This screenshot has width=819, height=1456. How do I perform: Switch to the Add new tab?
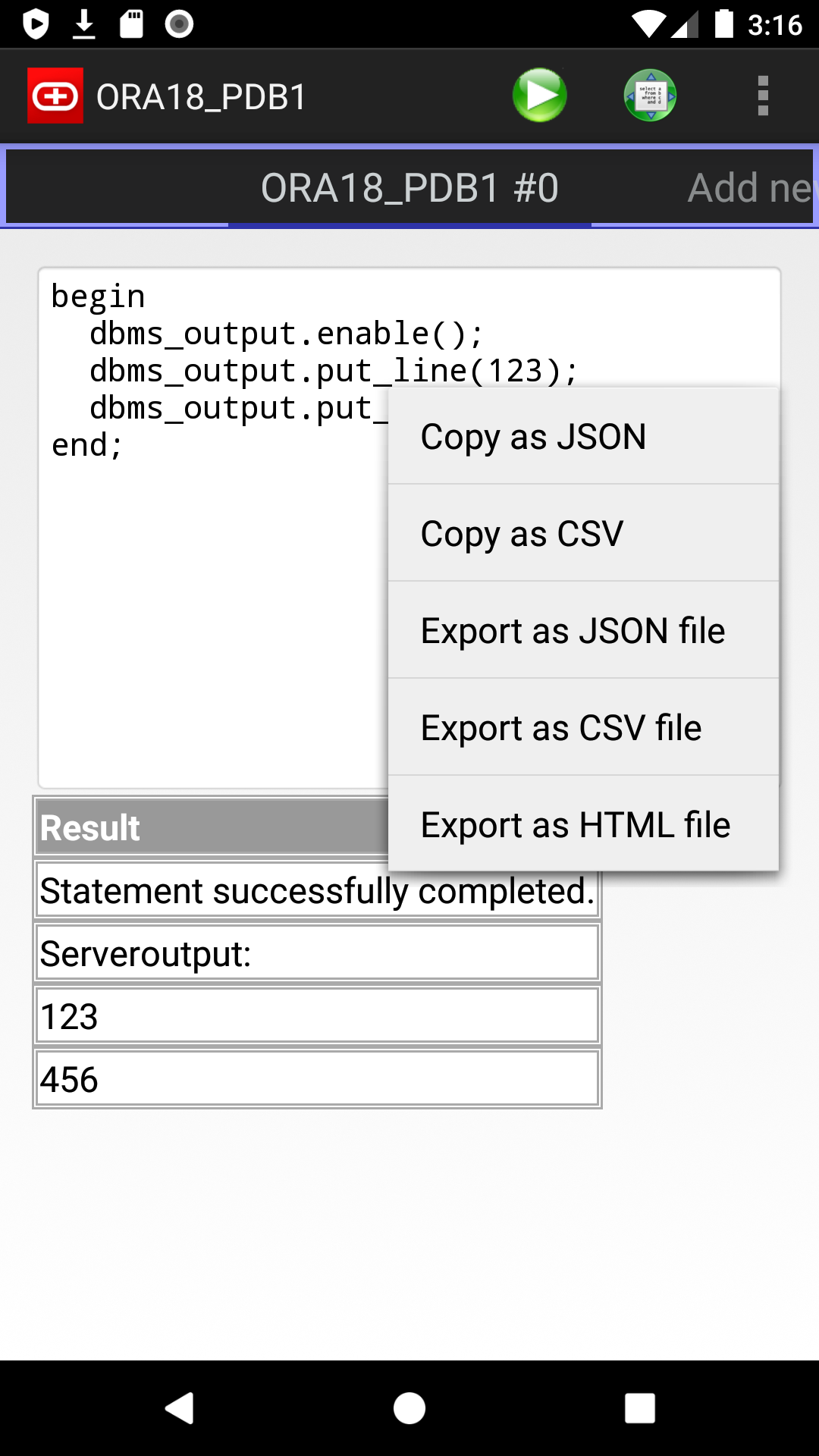click(x=747, y=187)
